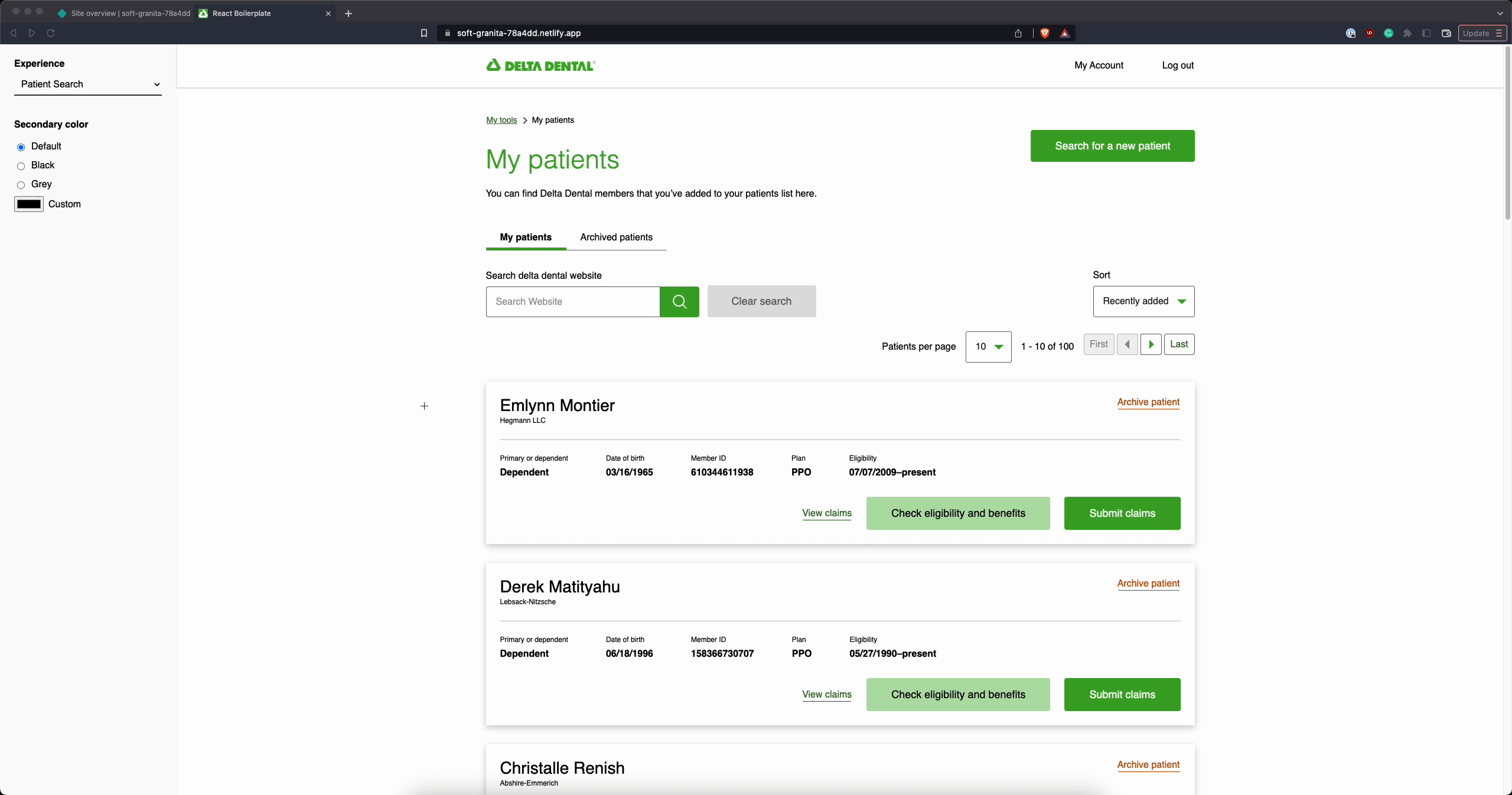Open Brave Shields lion icon
The width and height of the screenshot is (1512, 795).
1045,33
